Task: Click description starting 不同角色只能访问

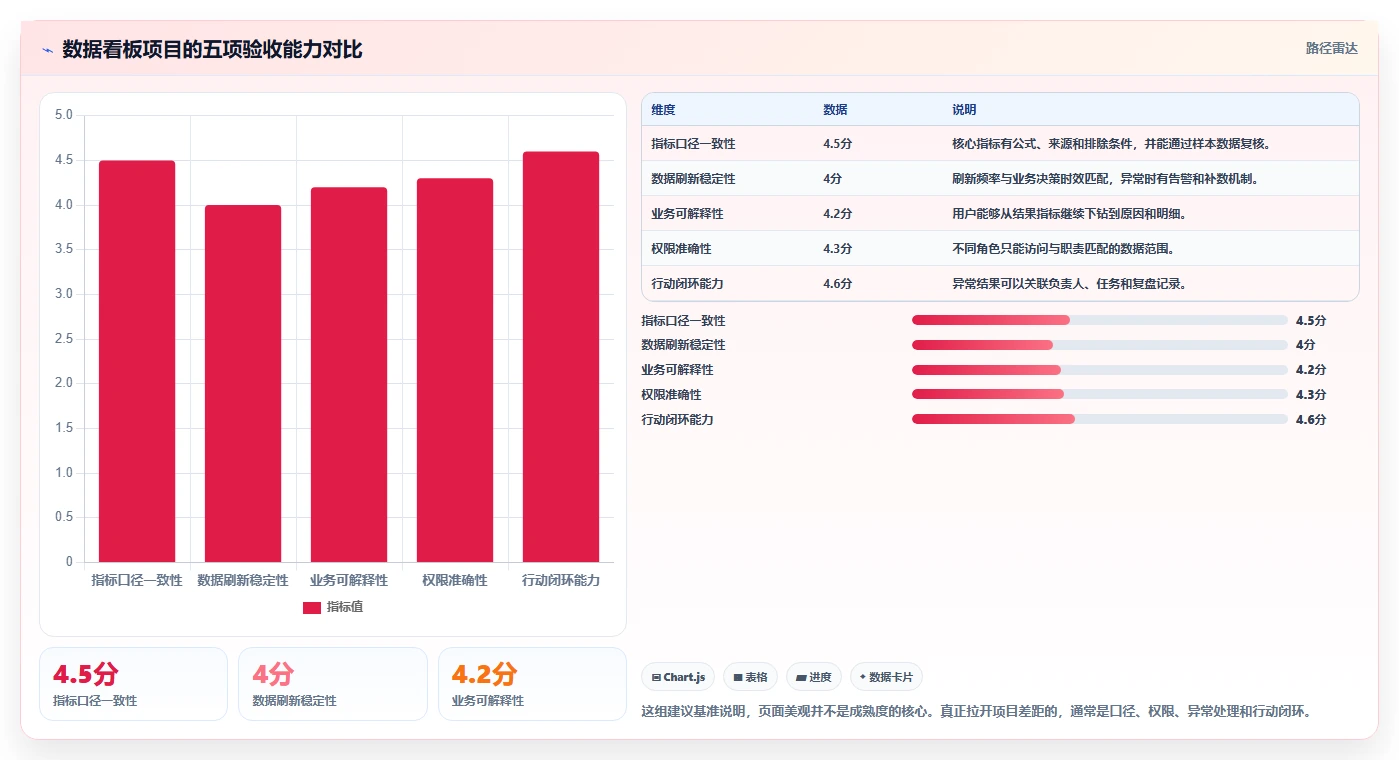Action: click(x=1063, y=249)
